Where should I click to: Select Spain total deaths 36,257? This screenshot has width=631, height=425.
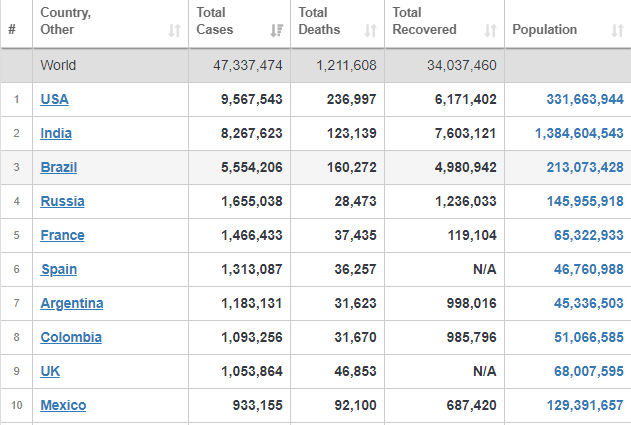355,269
